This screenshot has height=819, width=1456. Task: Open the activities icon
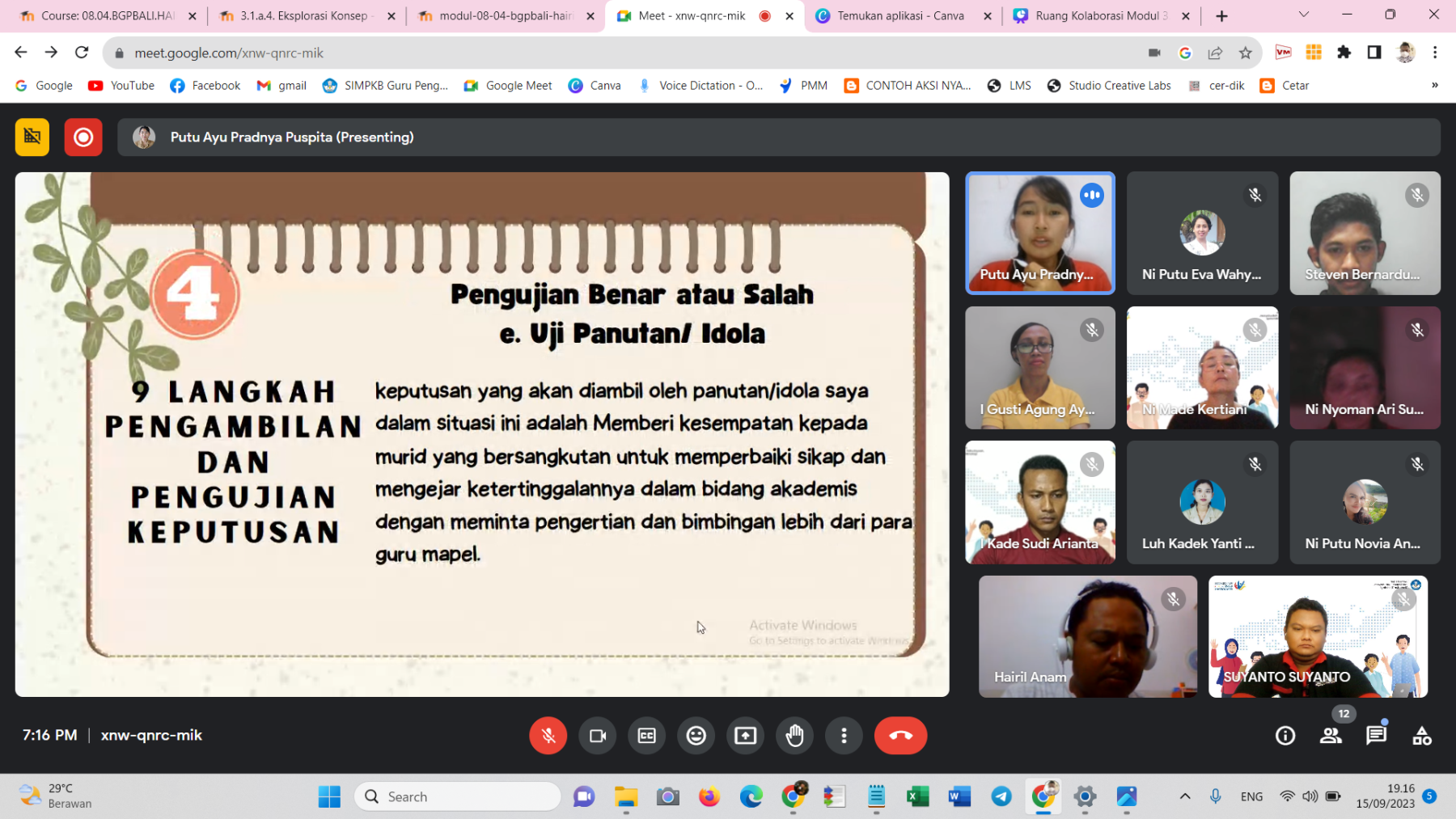1421,736
